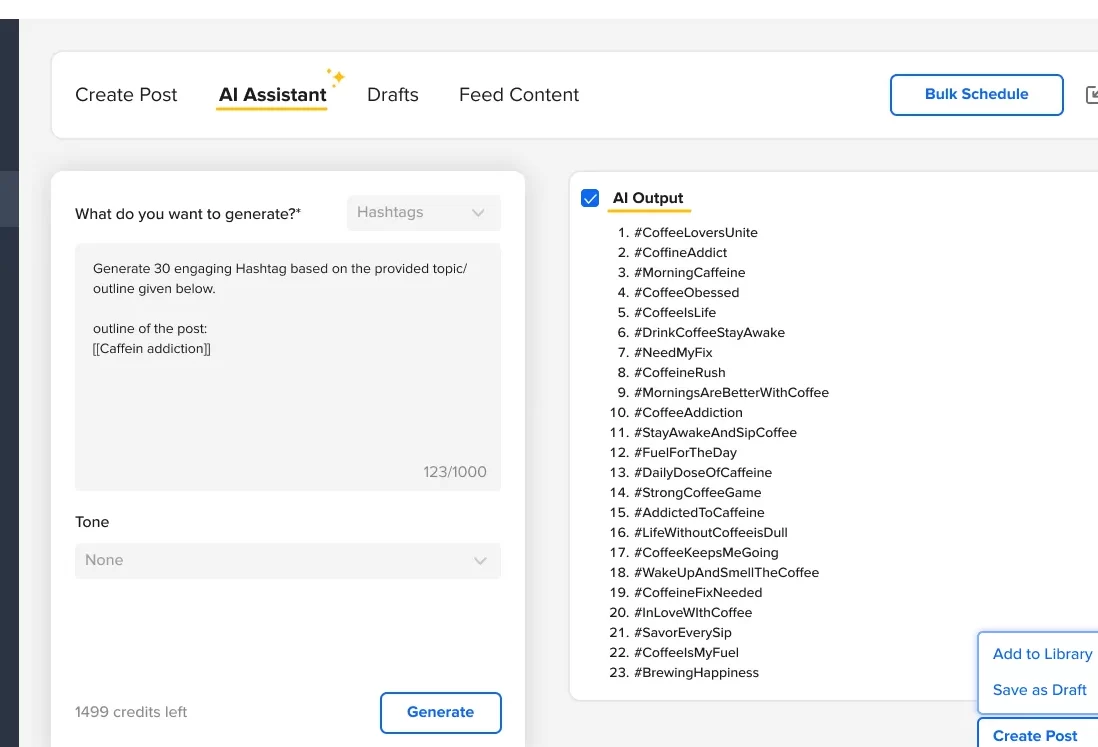Viewport: 1098px width, 747px height.
Task: Click the #CoffeineRush hashtag
Action: (x=679, y=372)
